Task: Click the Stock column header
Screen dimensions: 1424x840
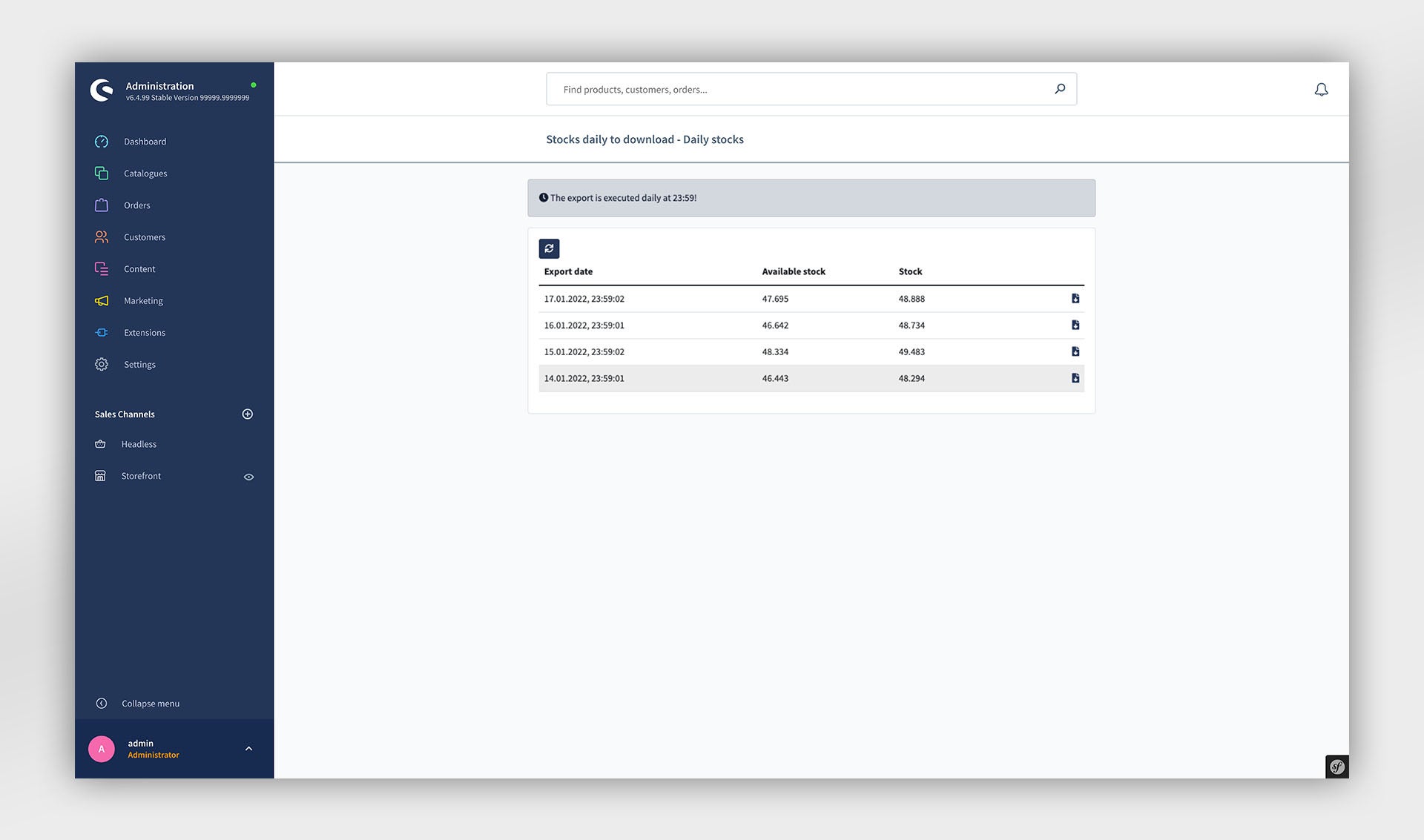Action: click(910, 272)
